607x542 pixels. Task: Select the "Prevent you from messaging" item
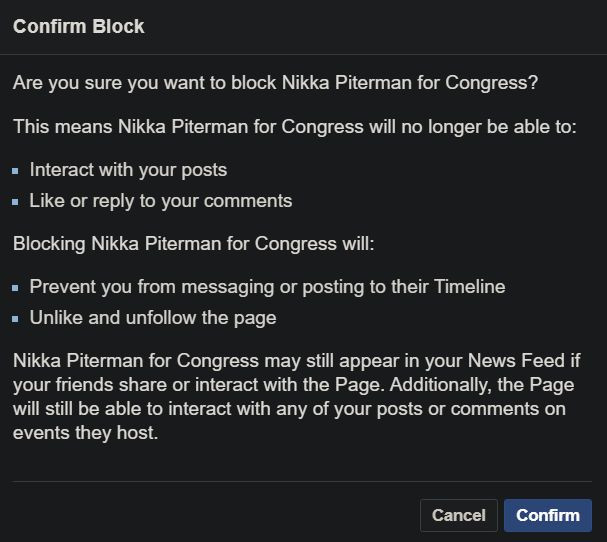click(267, 287)
